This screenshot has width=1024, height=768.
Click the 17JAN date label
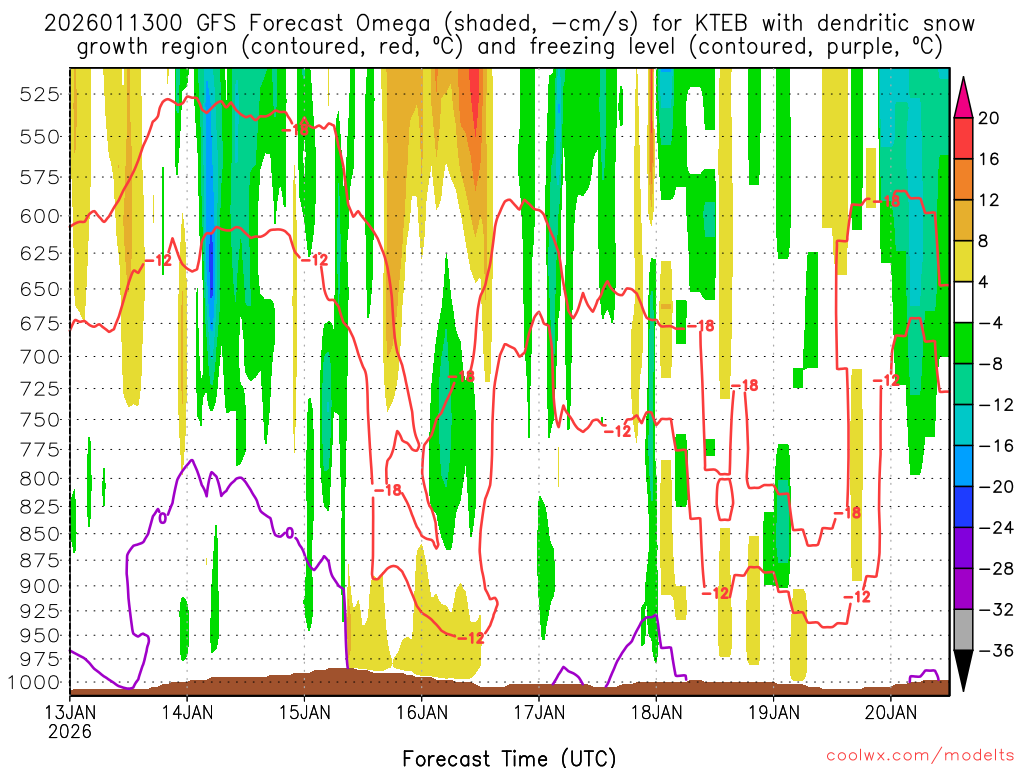point(539,712)
